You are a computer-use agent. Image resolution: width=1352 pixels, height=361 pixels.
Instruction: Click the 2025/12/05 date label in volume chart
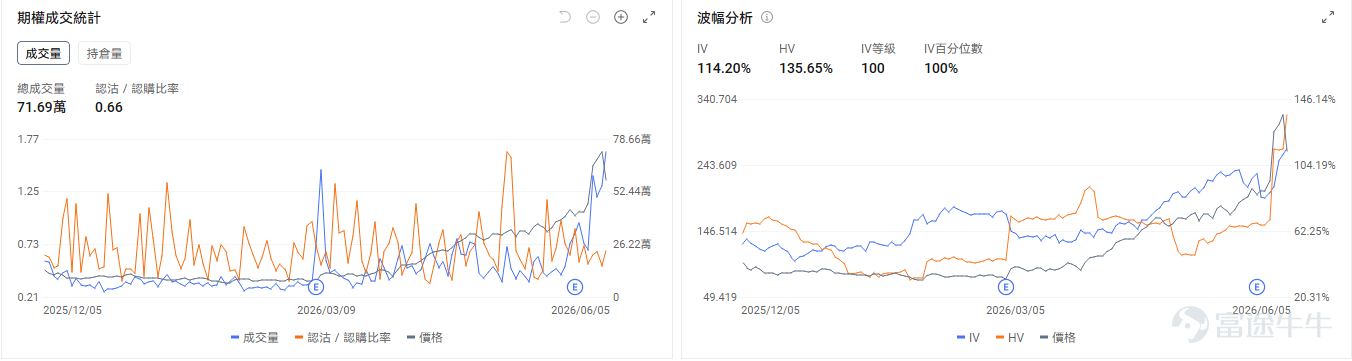[x=72, y=311]
